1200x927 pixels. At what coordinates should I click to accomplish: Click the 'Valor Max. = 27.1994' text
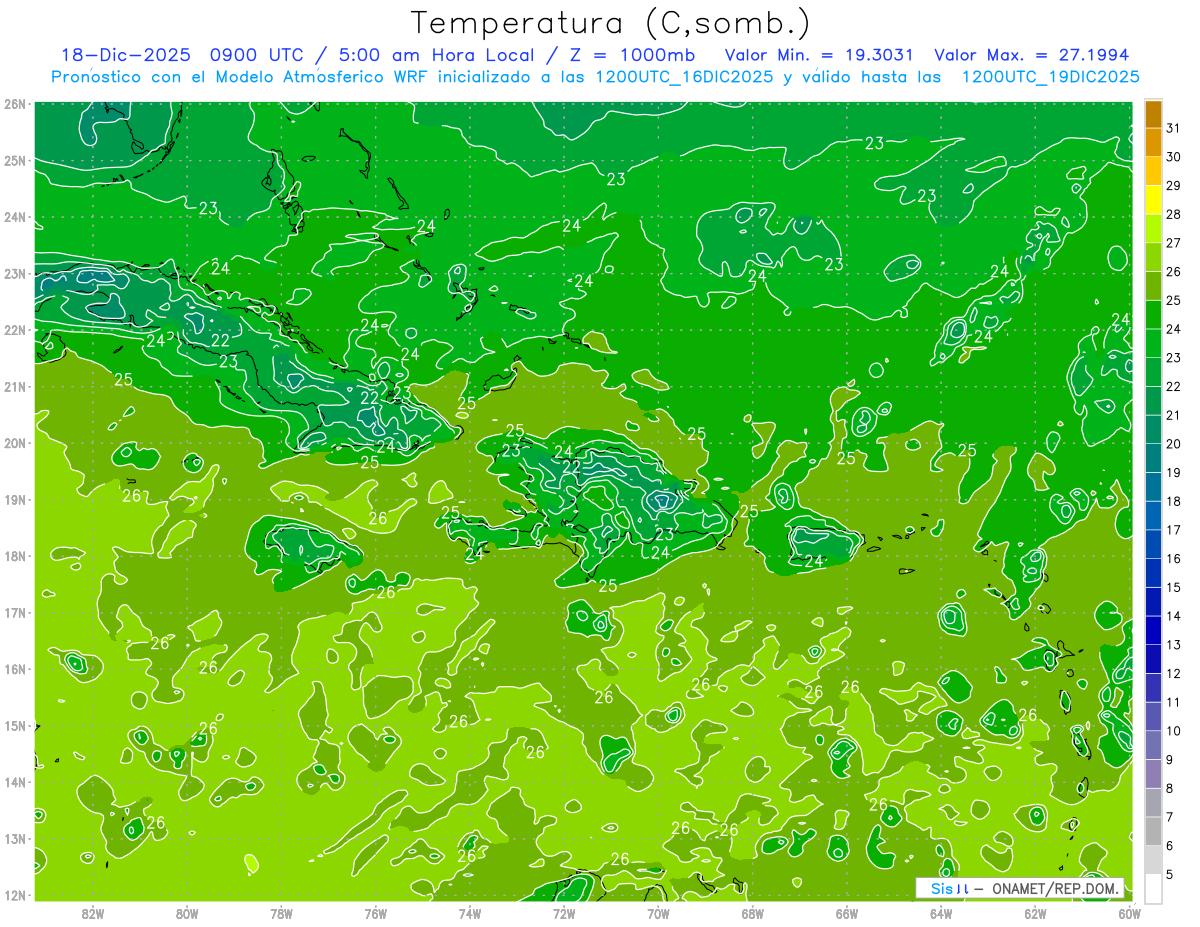pyautogui.click(x=1030, y=55)
